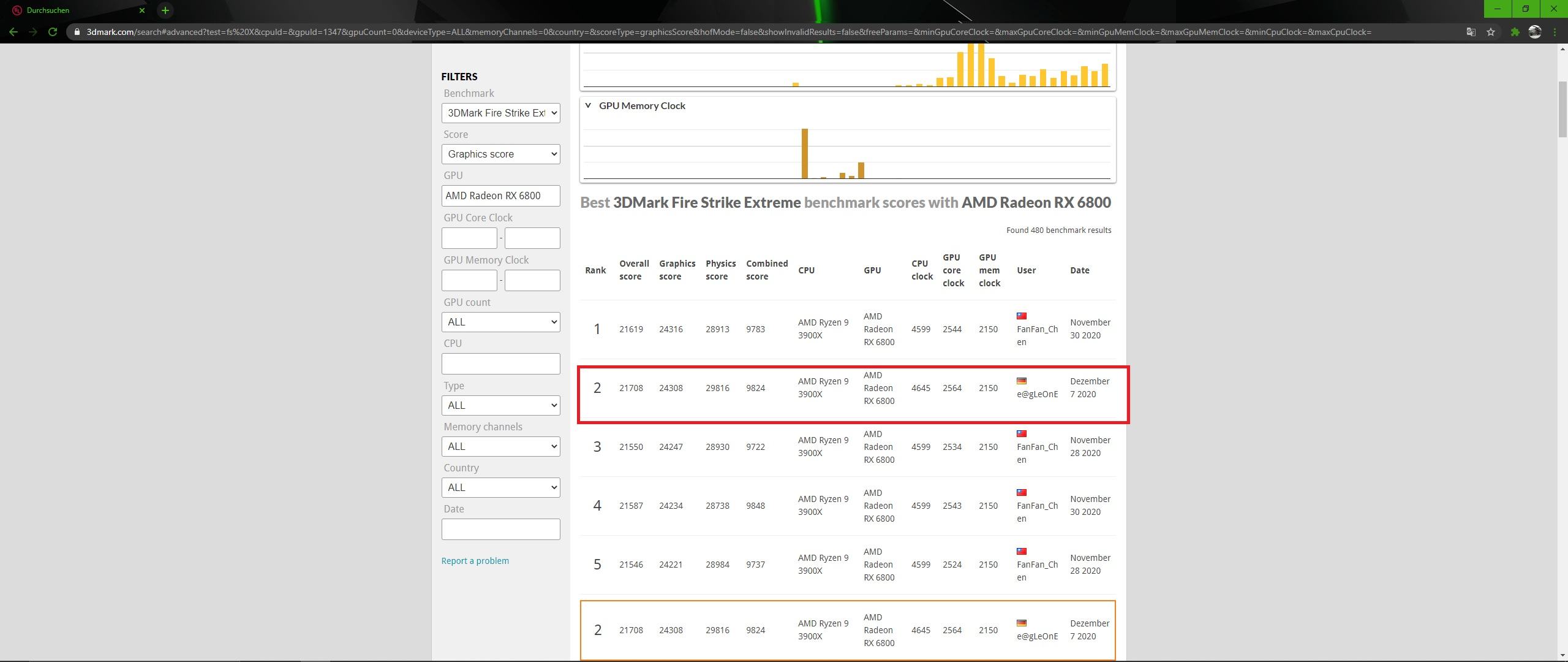This screenshot has width=1568, height=662.
Task: Open the Memory channels dropdown
Action: pyautogui.click(x=500, y=446)
